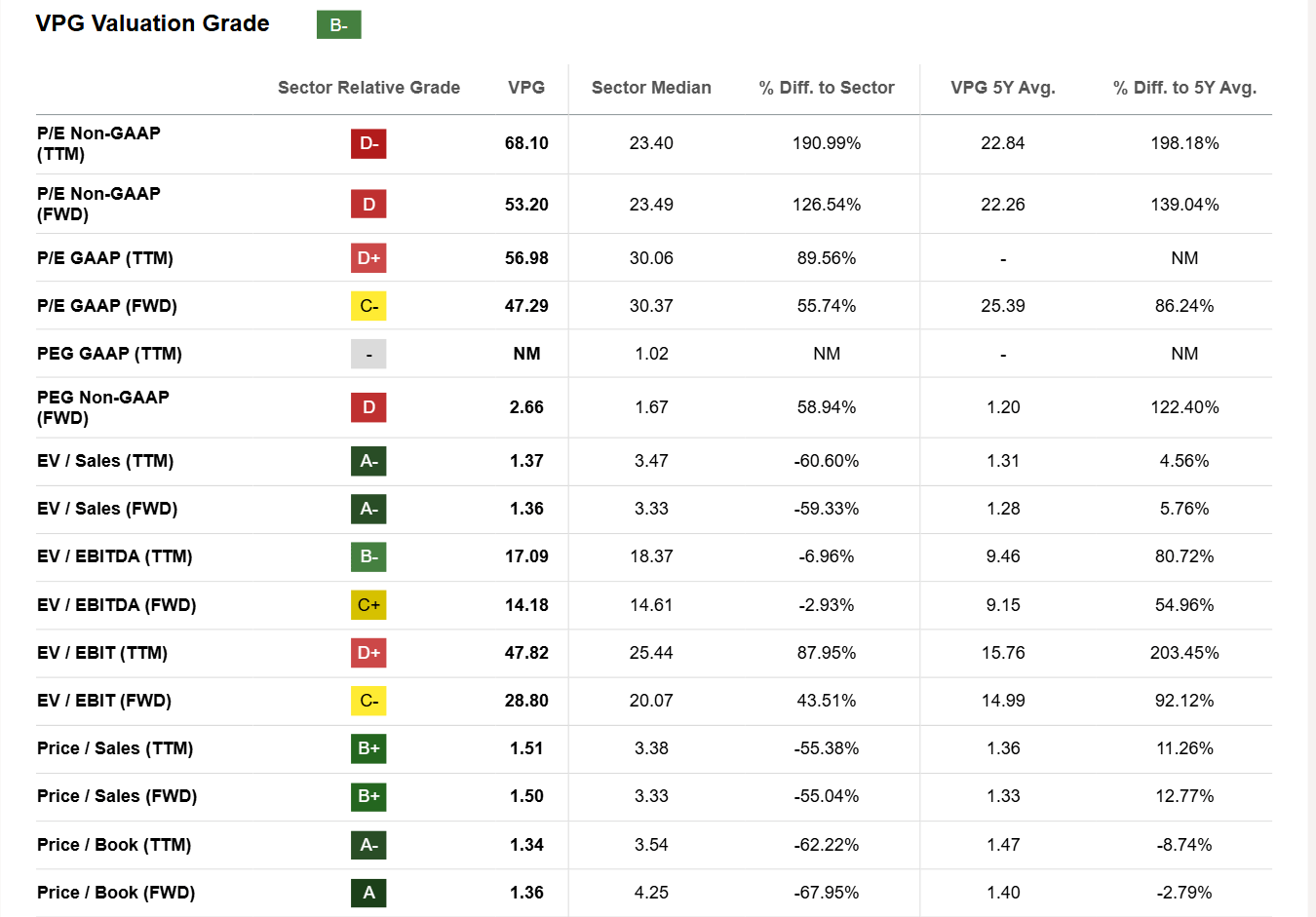The height and width of the screenshot is (917, 1316).
Task: Click the B- overall valuation grade badge
Action: pyautogui.click(x=338, y=25)
